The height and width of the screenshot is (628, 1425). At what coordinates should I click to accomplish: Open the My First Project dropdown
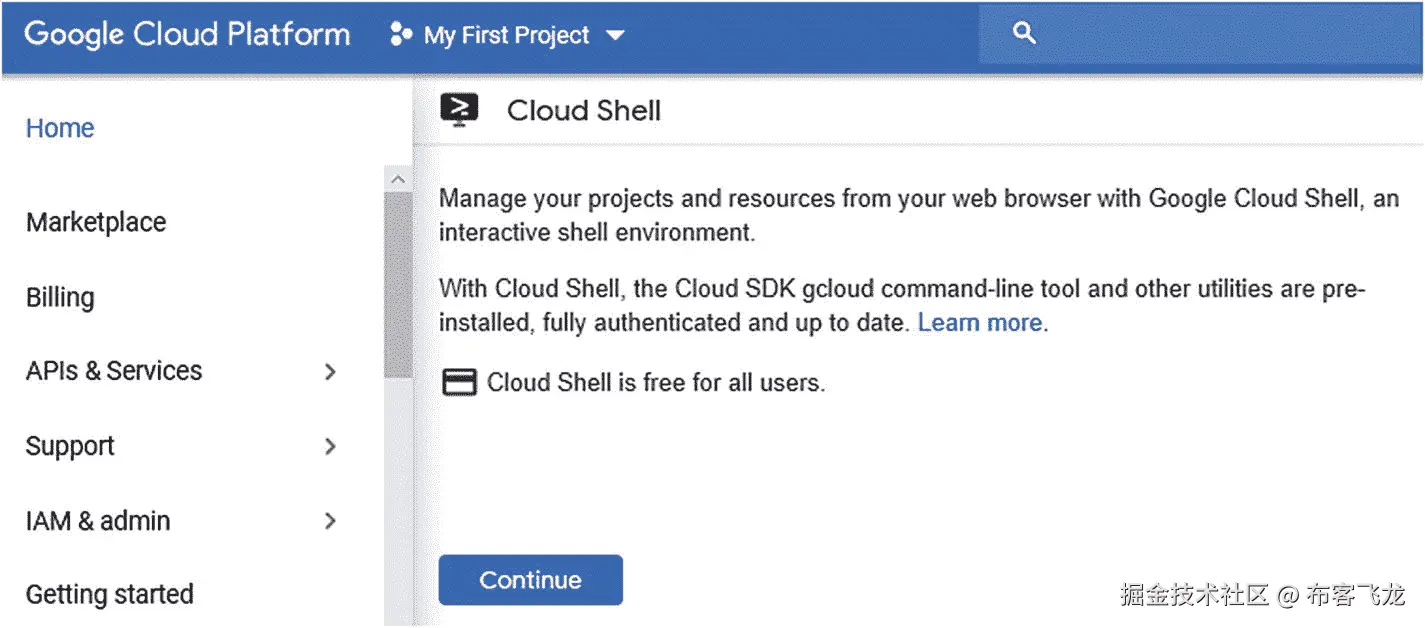615,36
